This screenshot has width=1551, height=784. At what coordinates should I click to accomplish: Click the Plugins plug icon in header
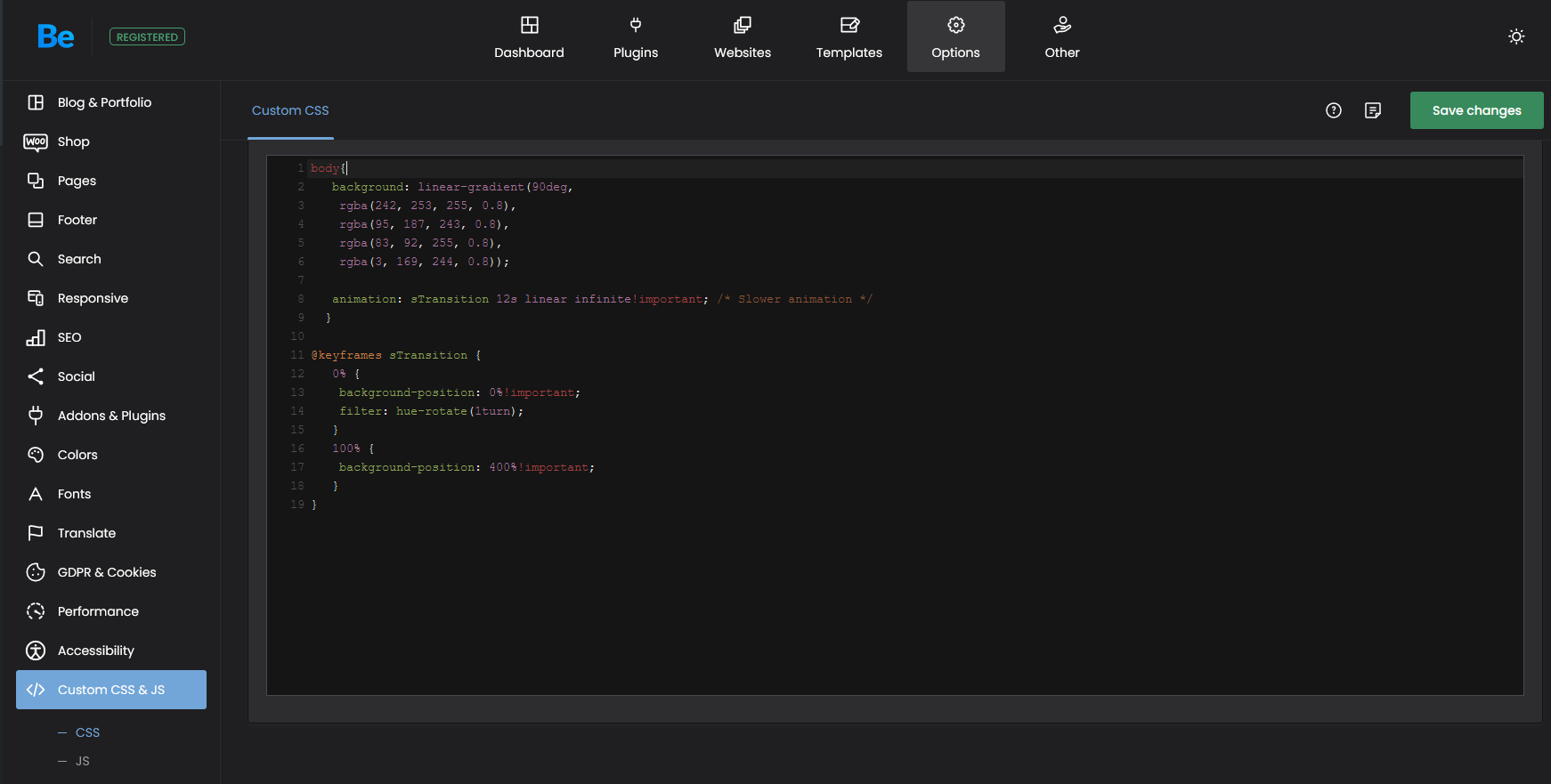click(636, 25)
